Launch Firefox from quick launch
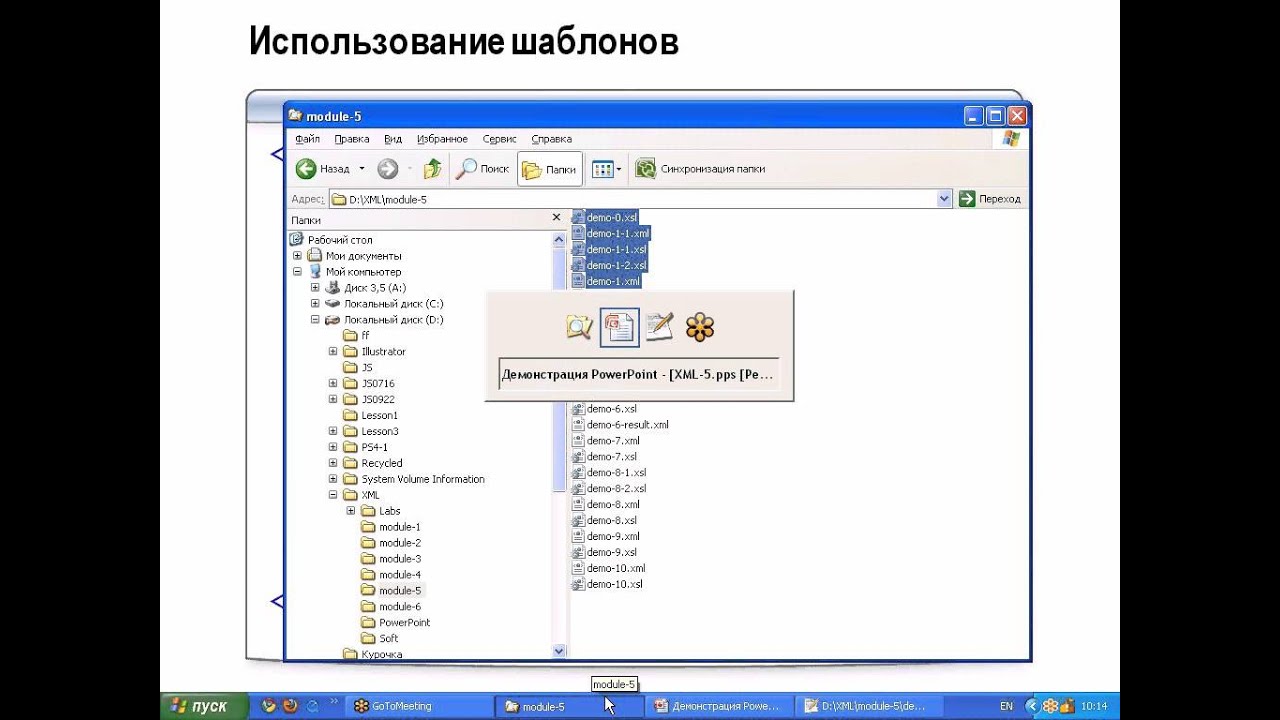 coord(290,706)
